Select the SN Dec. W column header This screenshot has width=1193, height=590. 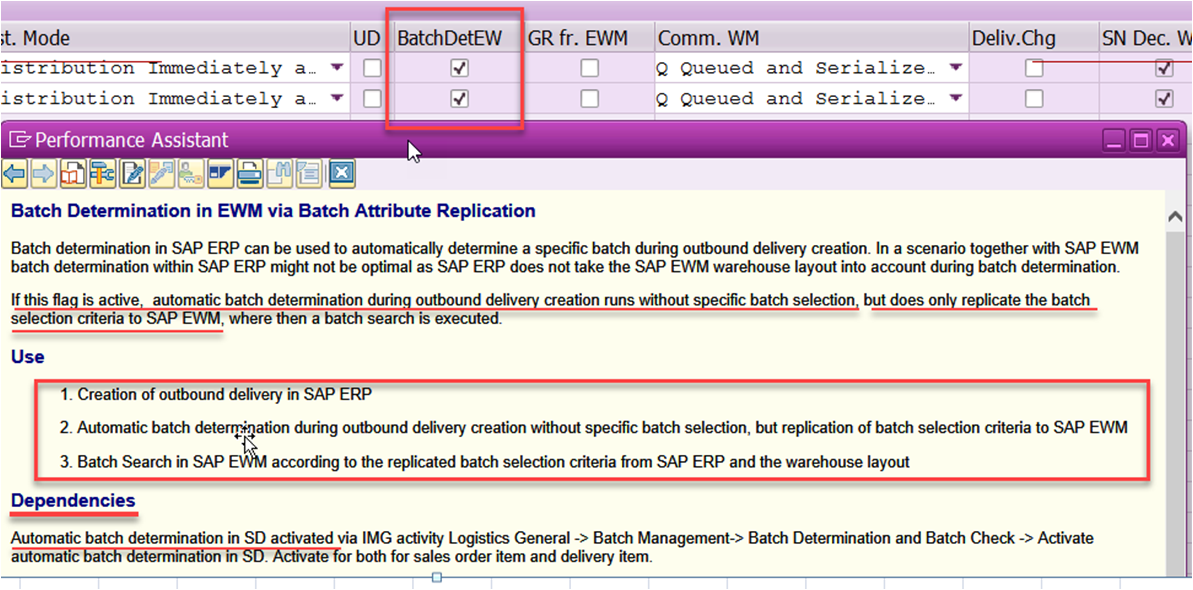point(1146,38)
